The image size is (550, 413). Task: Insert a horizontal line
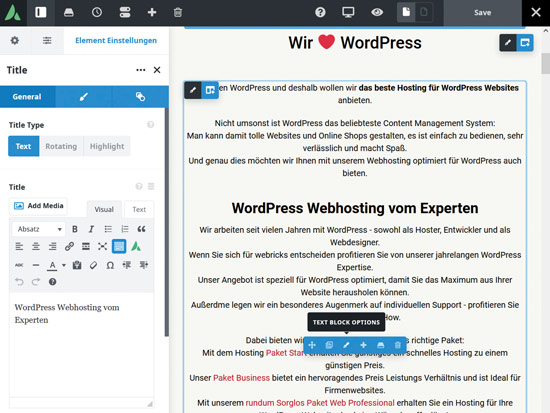point(36,265)
